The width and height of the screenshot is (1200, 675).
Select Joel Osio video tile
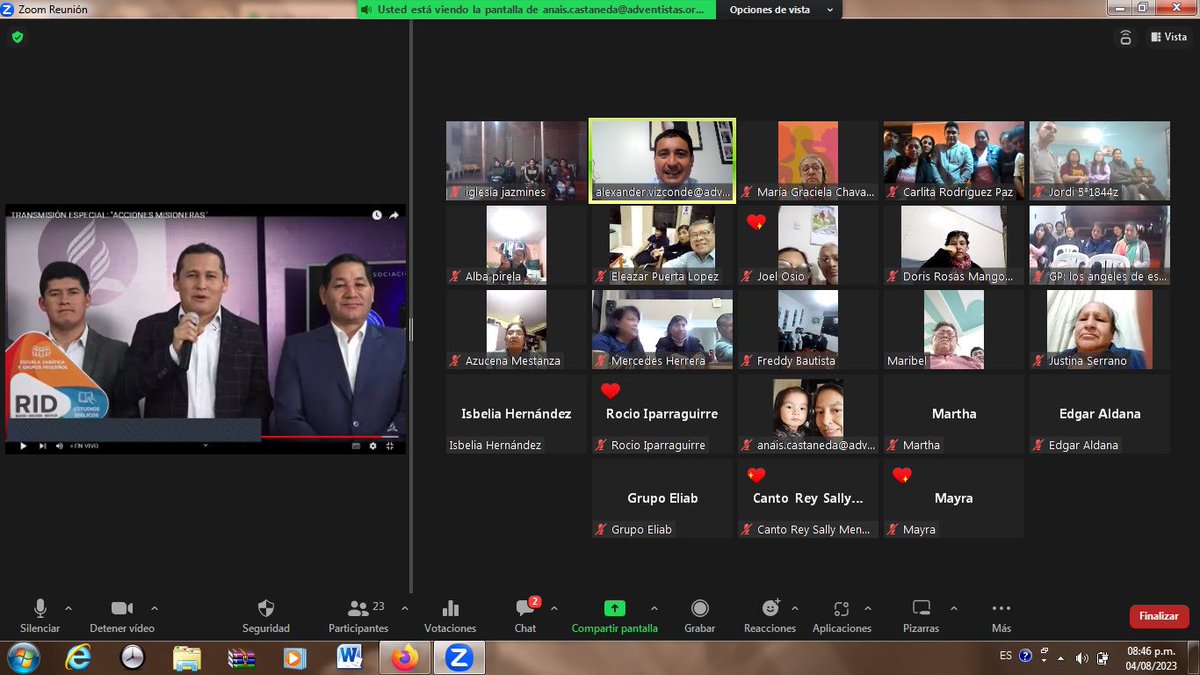[808, 245]
